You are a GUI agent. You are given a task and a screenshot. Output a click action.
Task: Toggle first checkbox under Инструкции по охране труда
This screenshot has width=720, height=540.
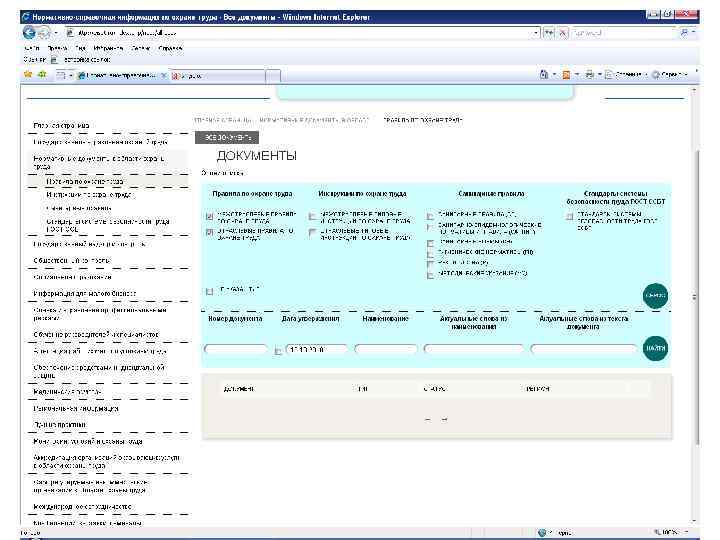(x=312, y=216)
